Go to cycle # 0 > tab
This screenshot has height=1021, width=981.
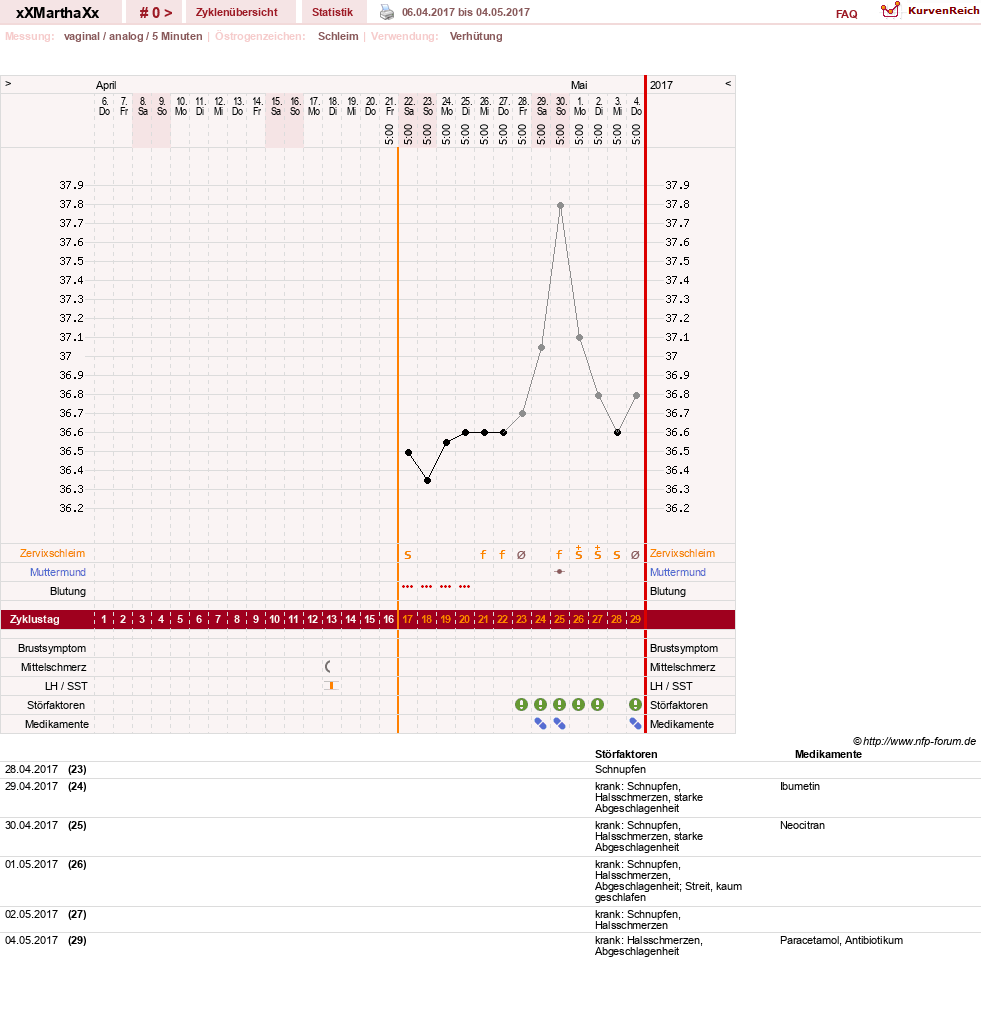coord(156,12)
